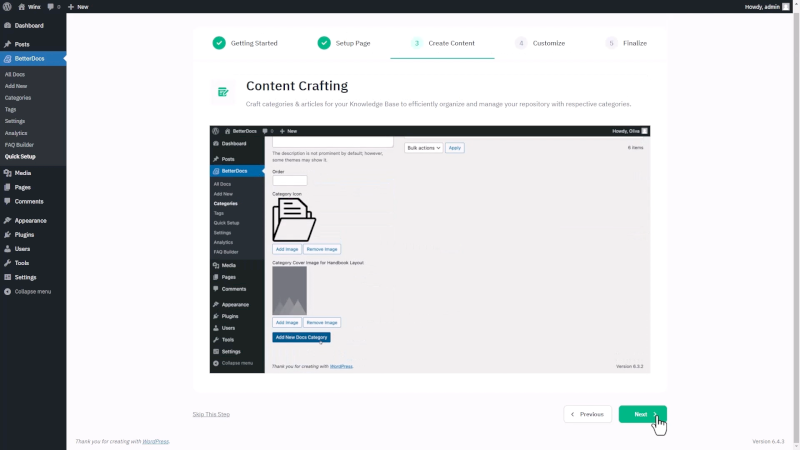Jump to the Finalize step
This screenshot has height=450, width=800.
click(626, 43)
